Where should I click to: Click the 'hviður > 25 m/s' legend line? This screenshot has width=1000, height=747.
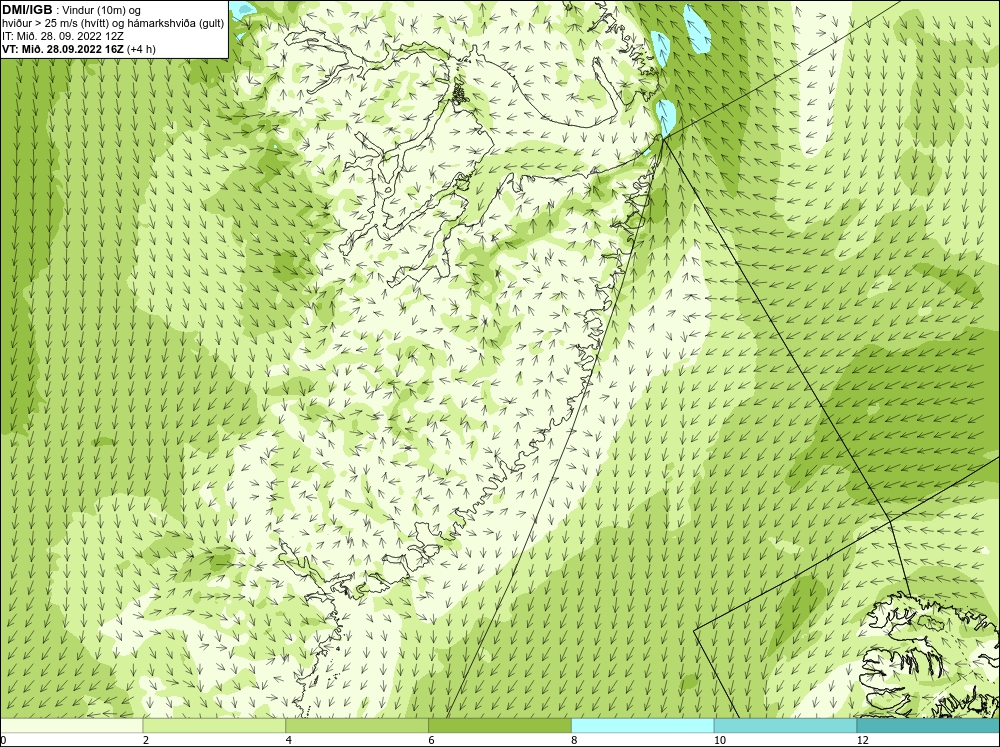113,23
